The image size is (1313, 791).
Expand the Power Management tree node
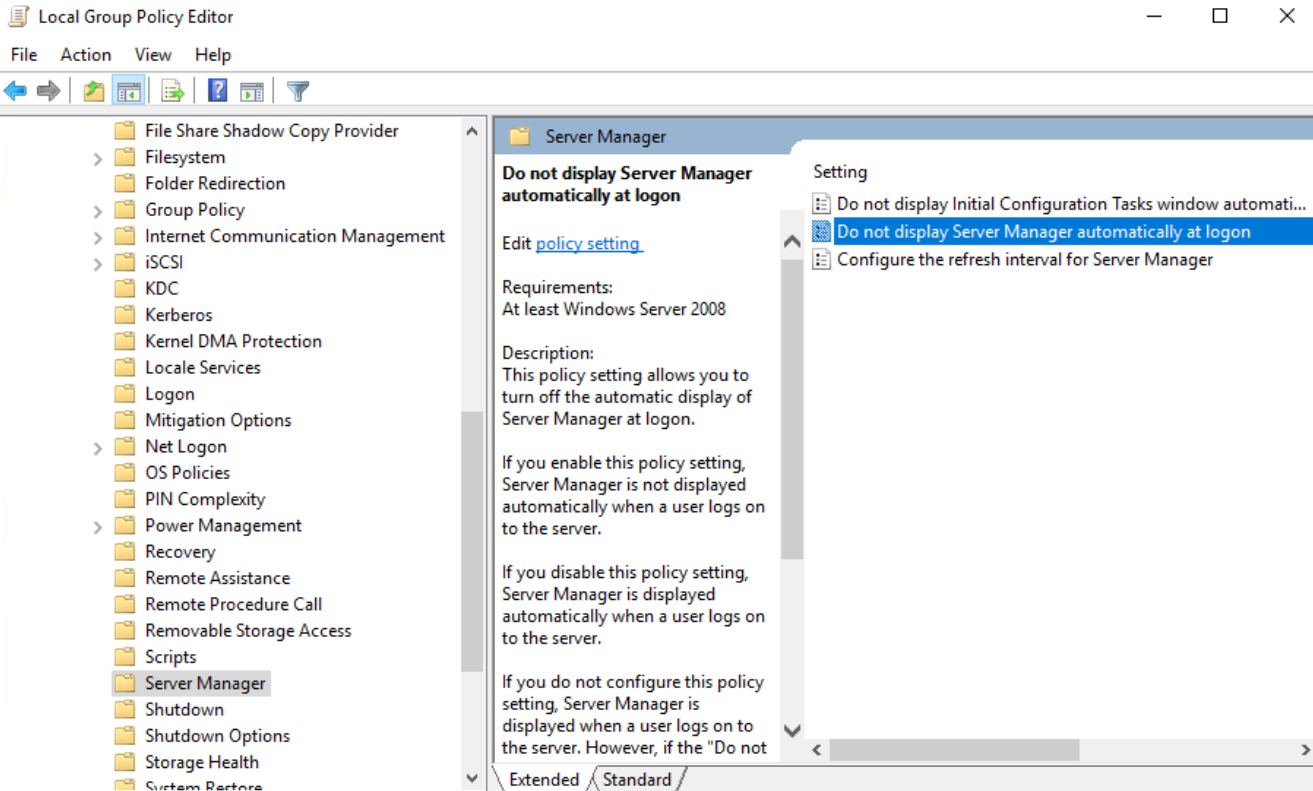(98, 527)
